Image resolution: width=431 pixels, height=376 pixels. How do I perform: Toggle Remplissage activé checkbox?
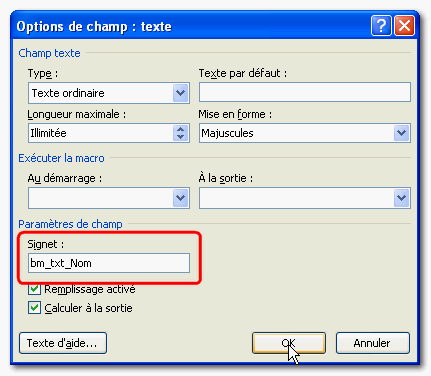[x=34, y=289]
